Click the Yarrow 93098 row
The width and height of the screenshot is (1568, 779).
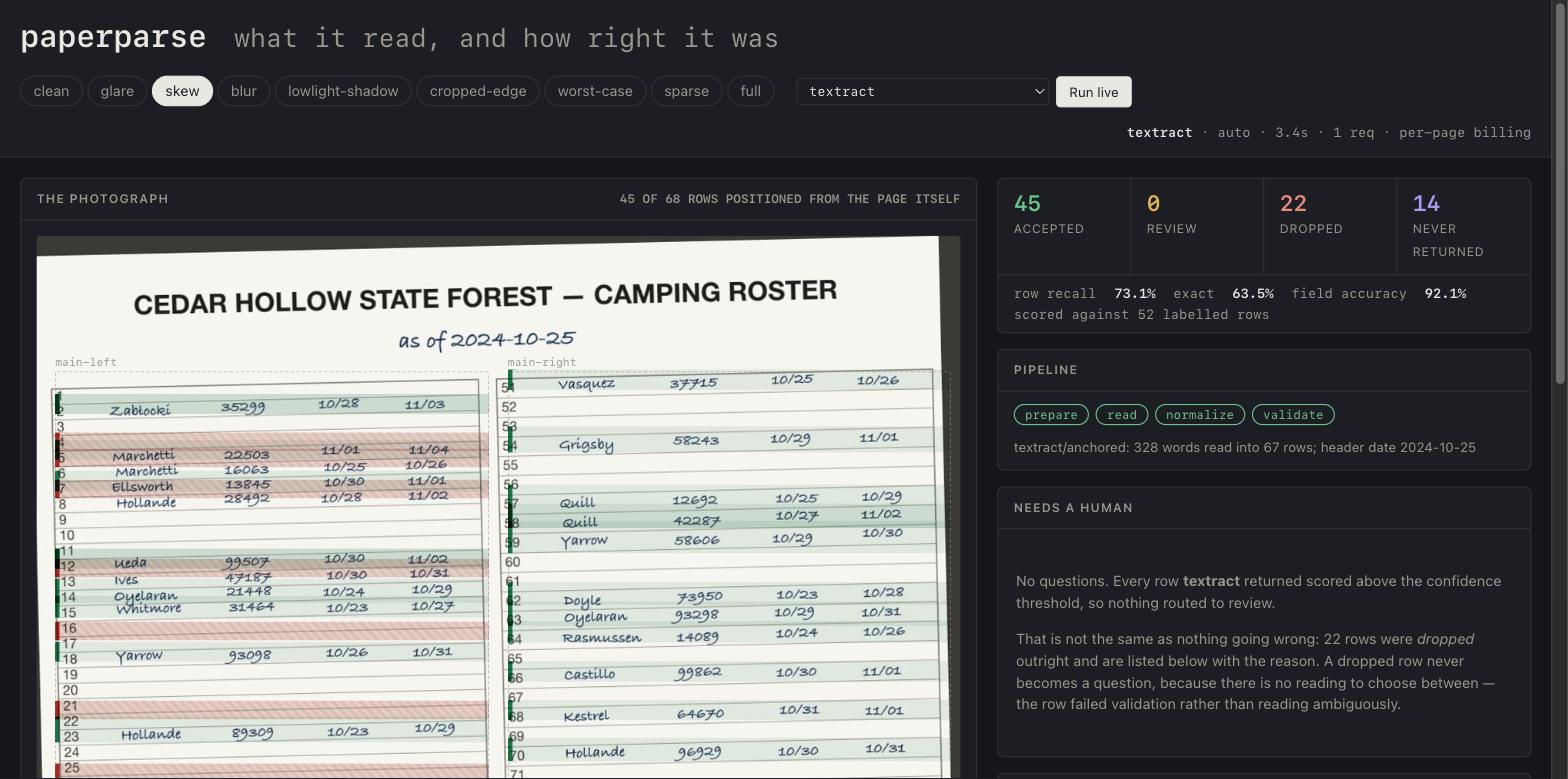click(271, 654)
